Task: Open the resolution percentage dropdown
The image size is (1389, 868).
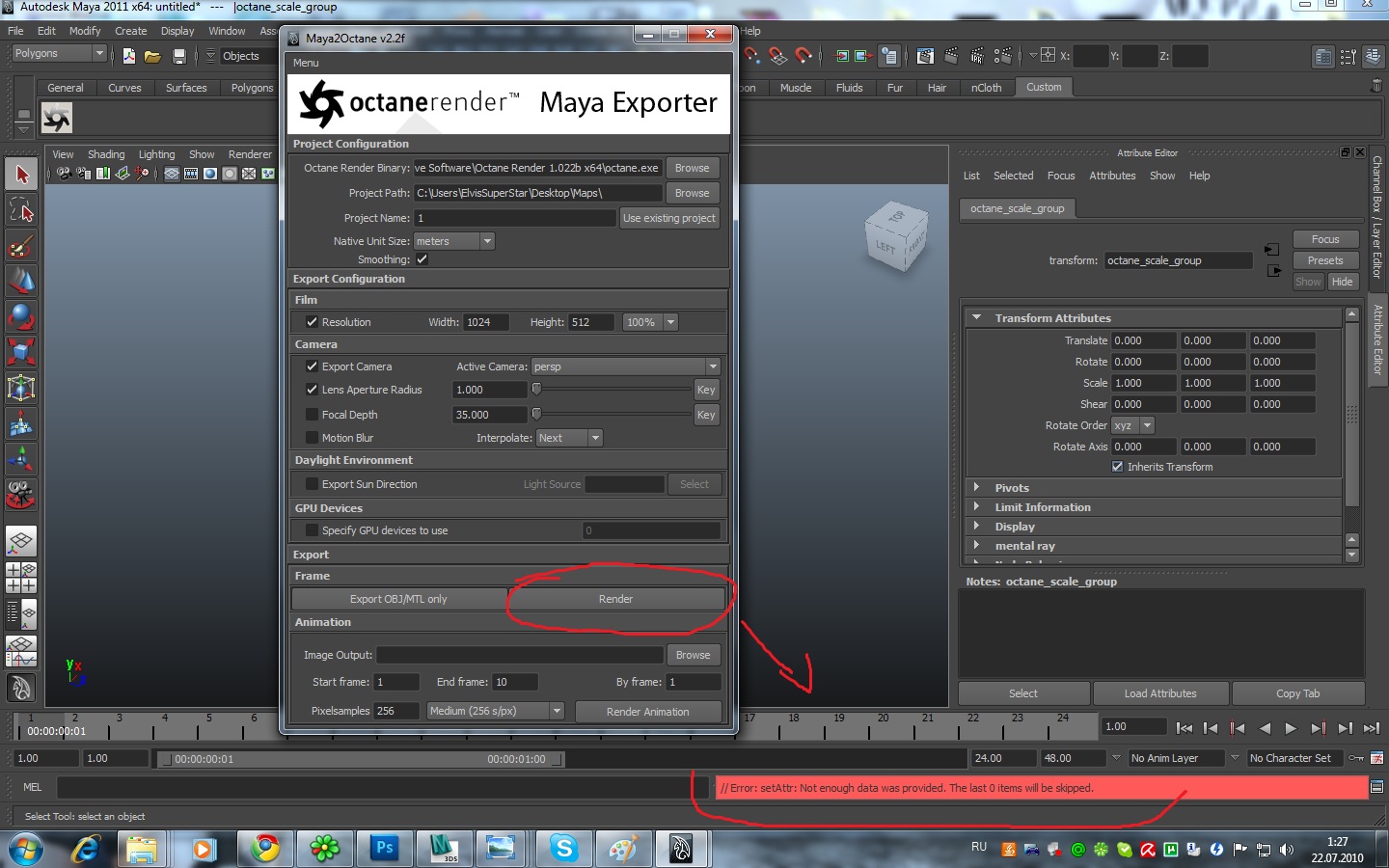Action: (650, 322)
